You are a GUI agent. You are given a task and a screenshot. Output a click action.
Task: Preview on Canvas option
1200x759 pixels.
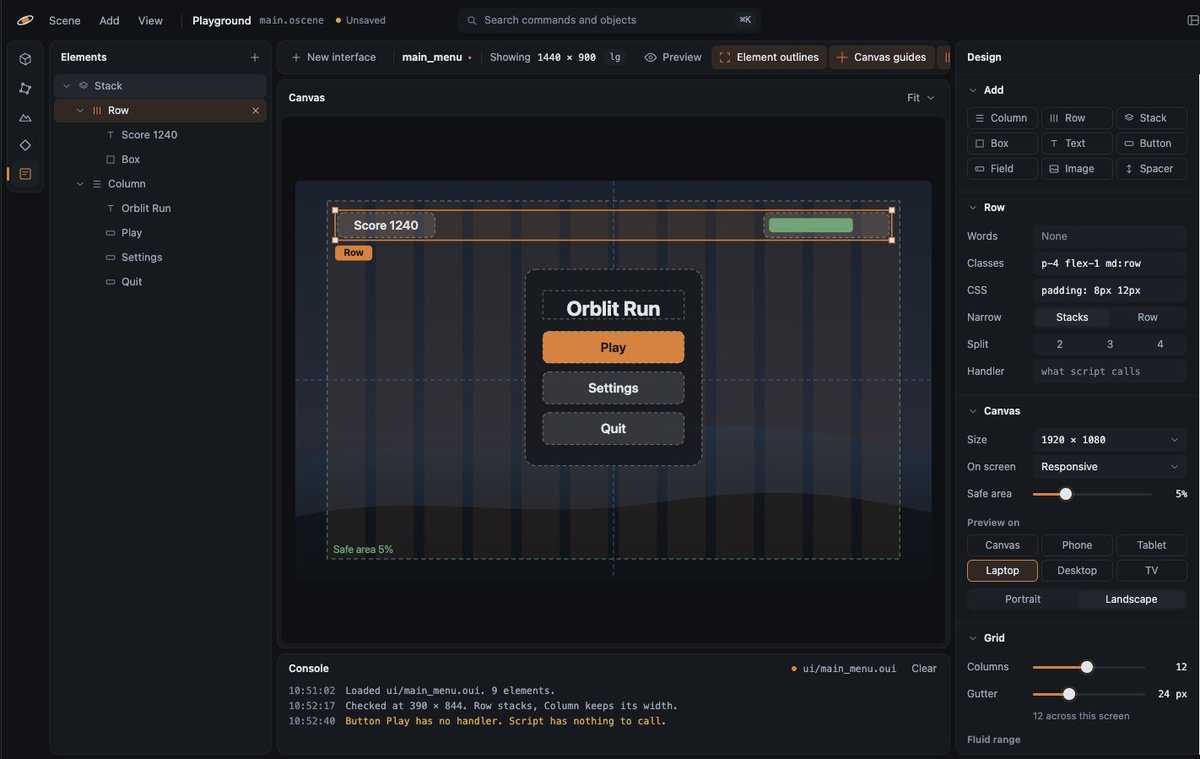pyautogui.click(x=1002, y=545)
